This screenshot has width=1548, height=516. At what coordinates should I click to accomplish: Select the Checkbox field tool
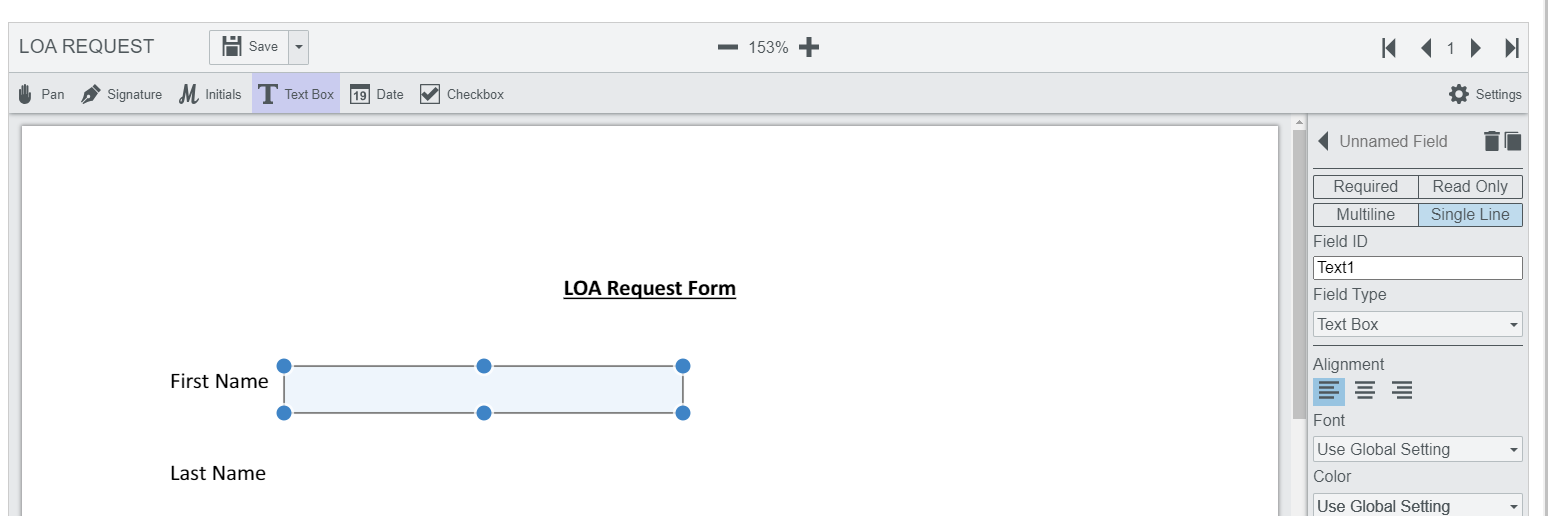(461, 94)
